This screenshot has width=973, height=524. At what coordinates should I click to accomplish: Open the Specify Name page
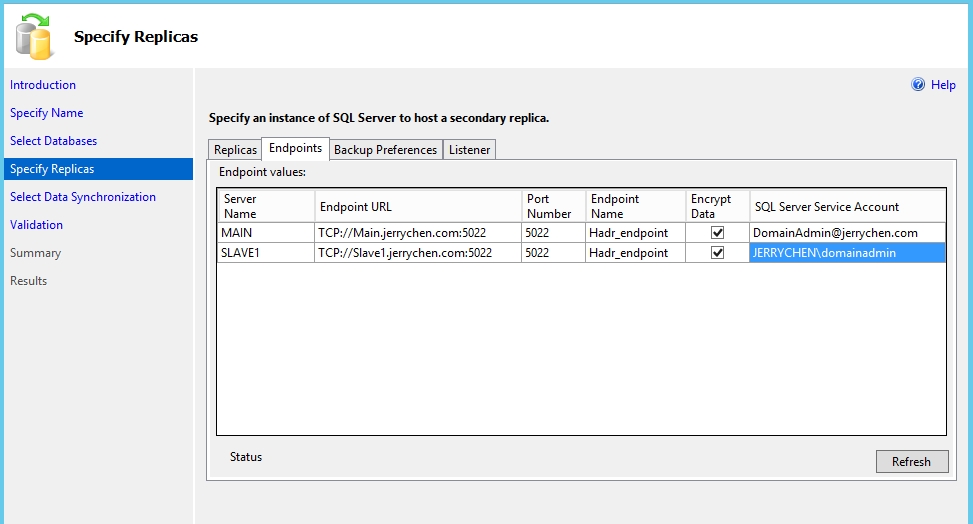[x=47, y=113]
